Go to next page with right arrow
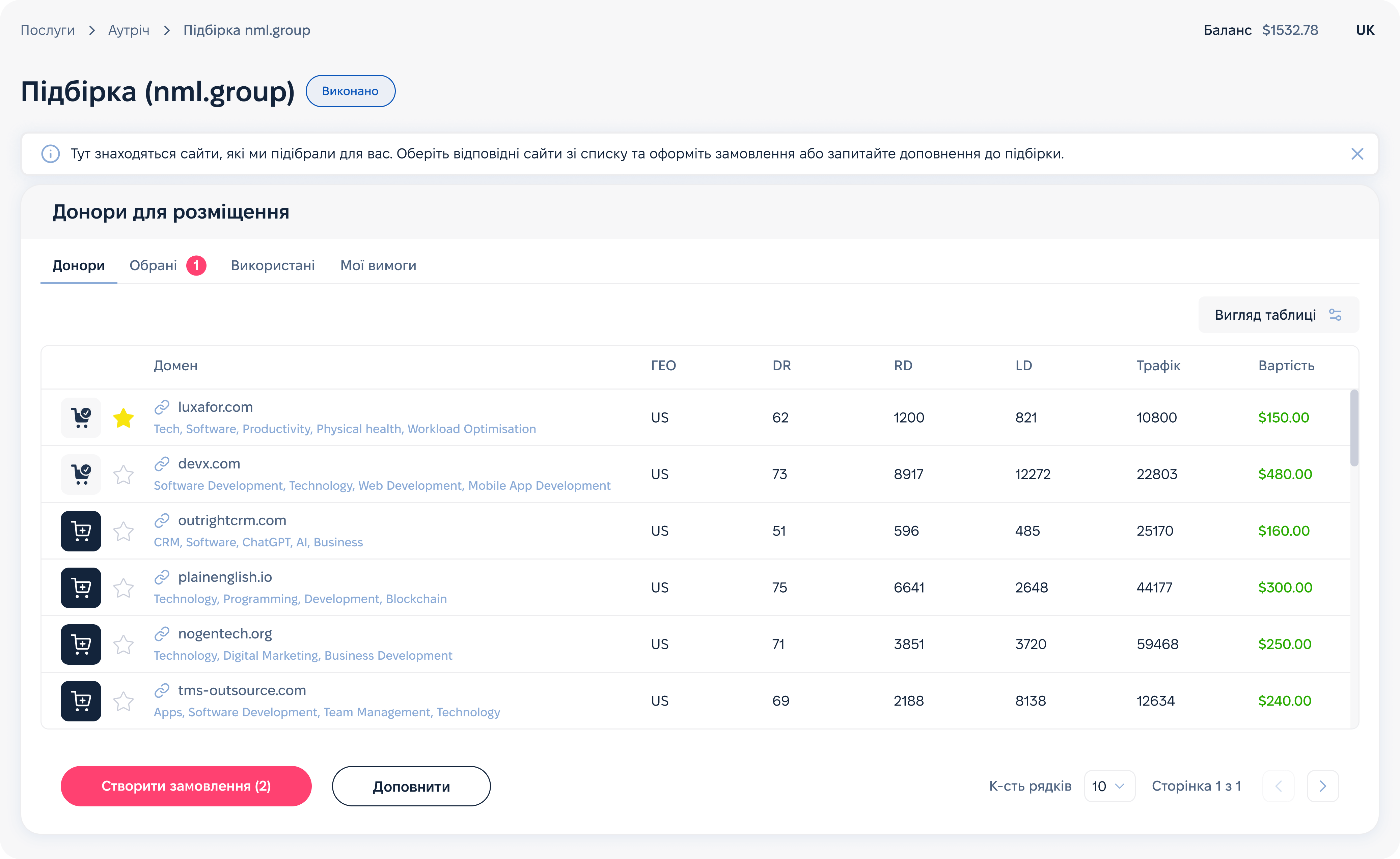This screenshot has width=1400, height=859. tap(1323, 786)
